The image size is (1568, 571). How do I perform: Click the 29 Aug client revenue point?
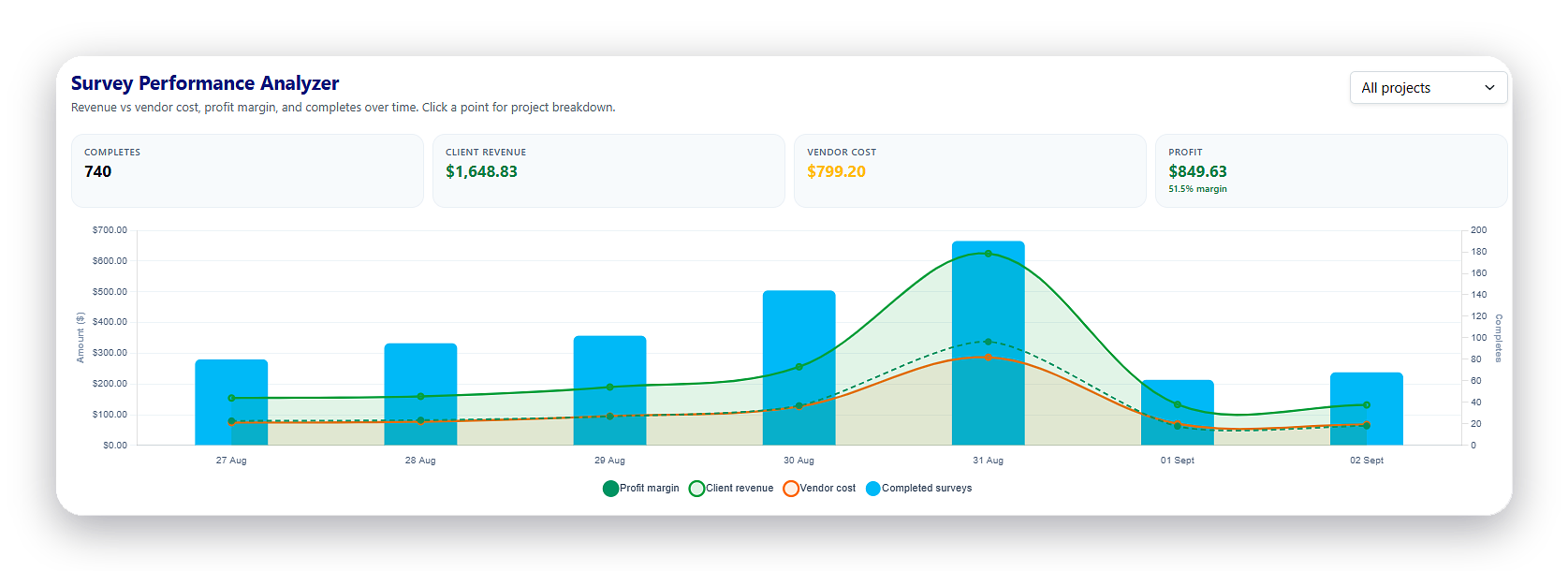click(609, 388)
